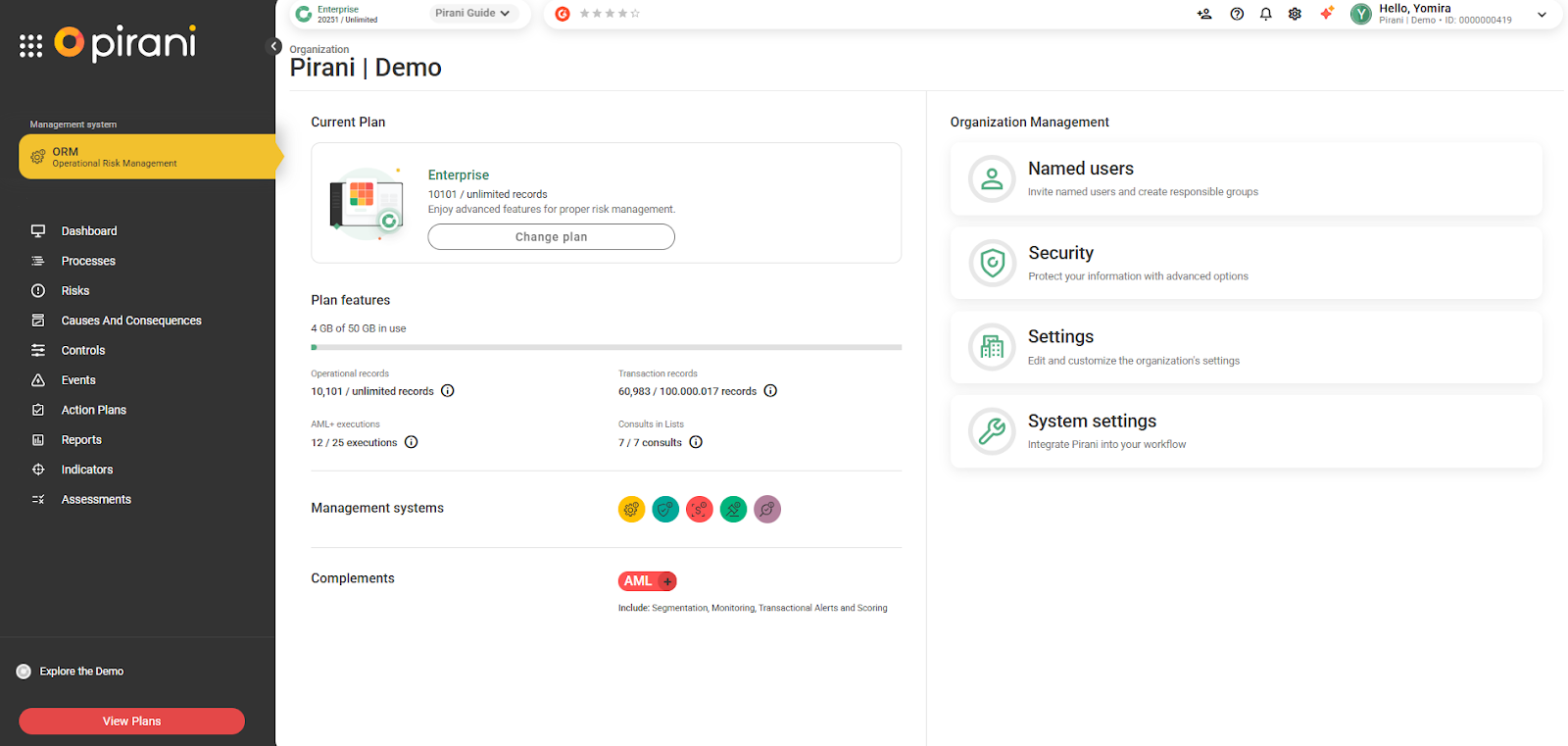Select the purple management system icon
1568x746 pixels.
[x=767, y=510]
